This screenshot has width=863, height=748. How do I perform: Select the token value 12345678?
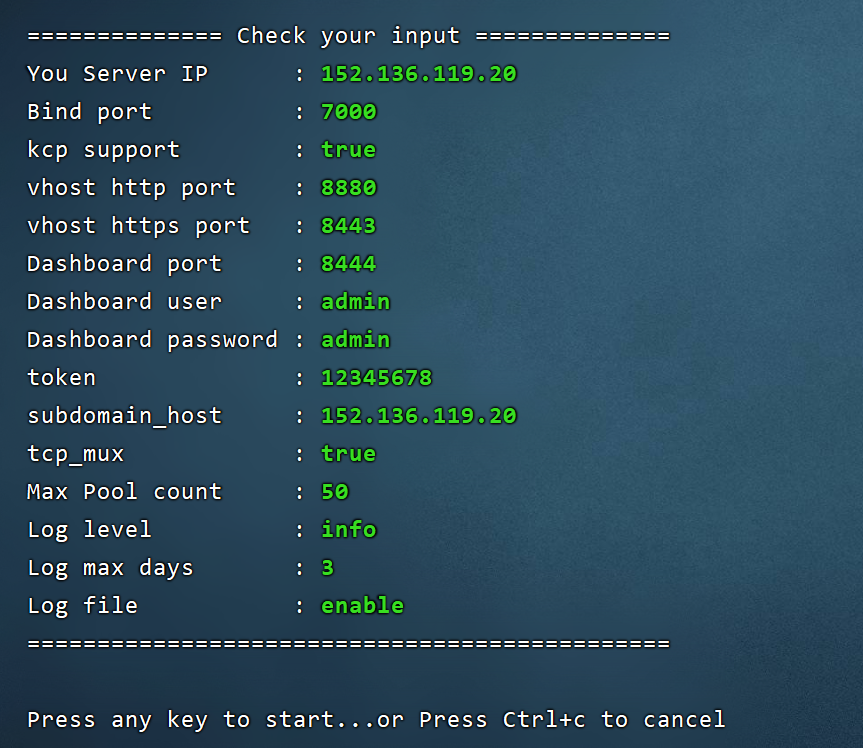coord(377,378)
